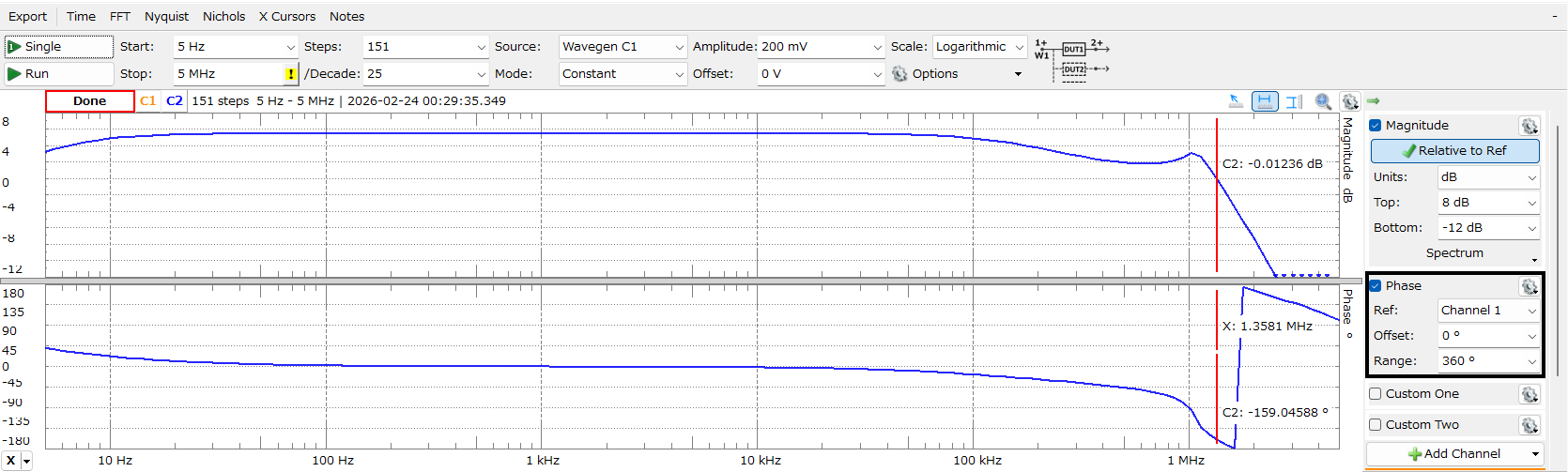Click the magnifier zoom icon above plot
This screenshot has height=472, width=1568.
(x=1323, y=101)
